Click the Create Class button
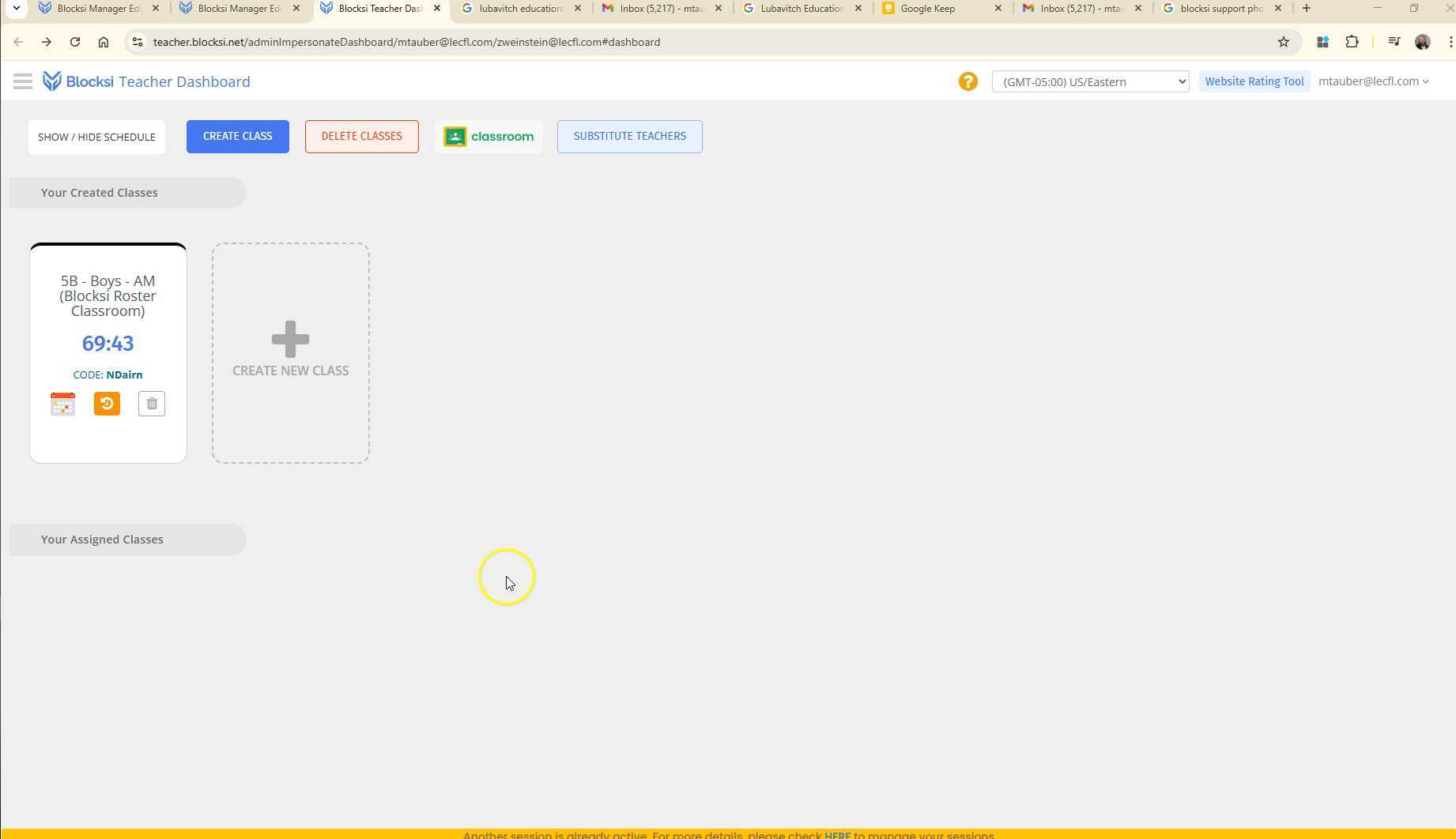1456x839 pixels. click(x=237, y=137)
